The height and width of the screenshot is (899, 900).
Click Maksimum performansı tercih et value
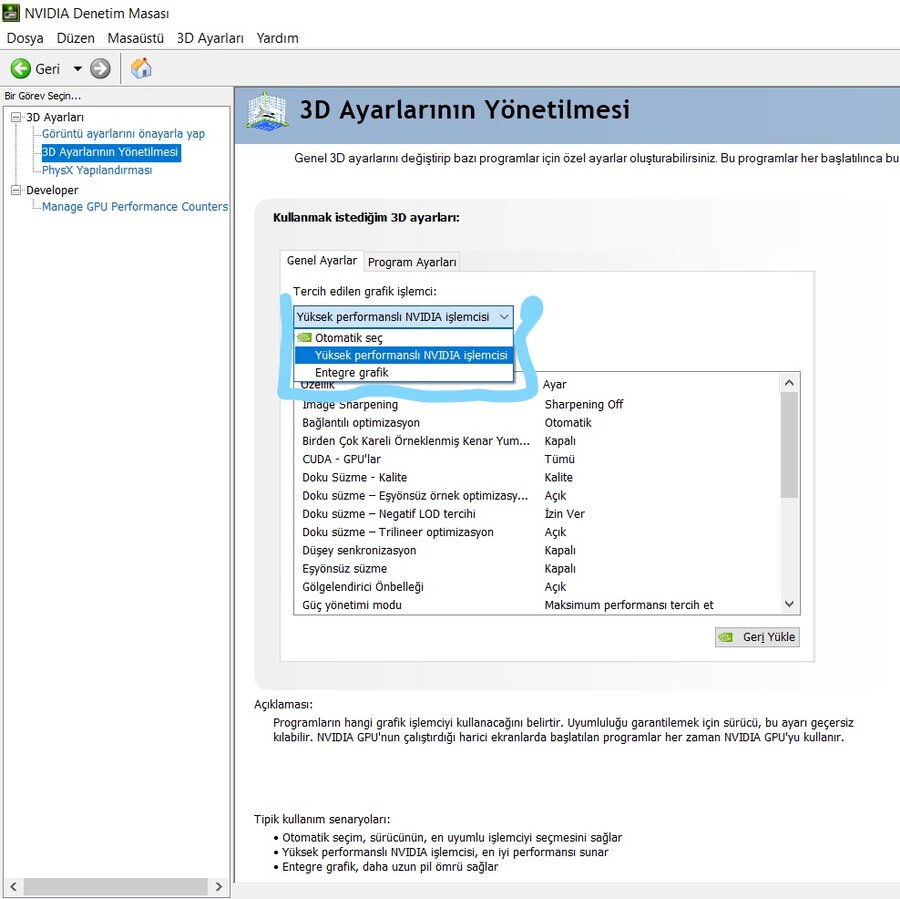[x=629, y=605]
